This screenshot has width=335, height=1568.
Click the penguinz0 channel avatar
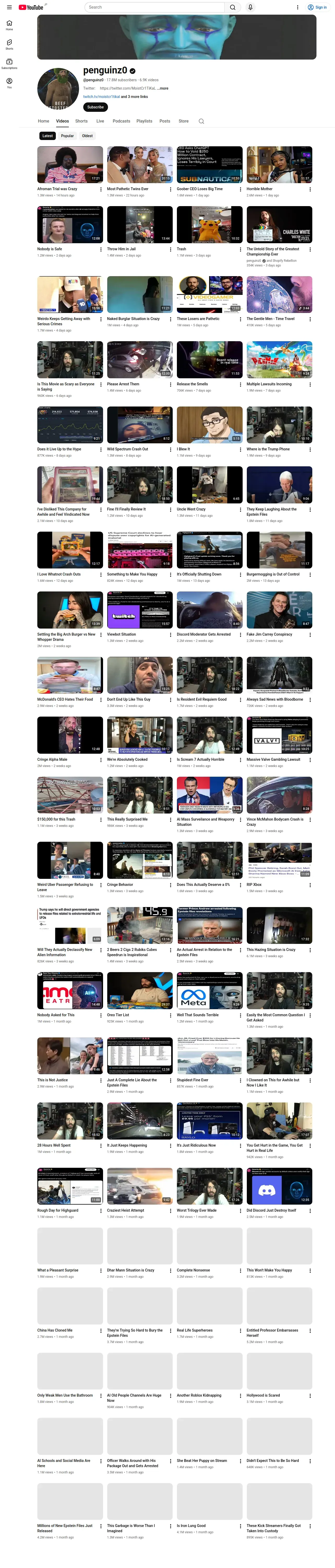coord(58,88)
